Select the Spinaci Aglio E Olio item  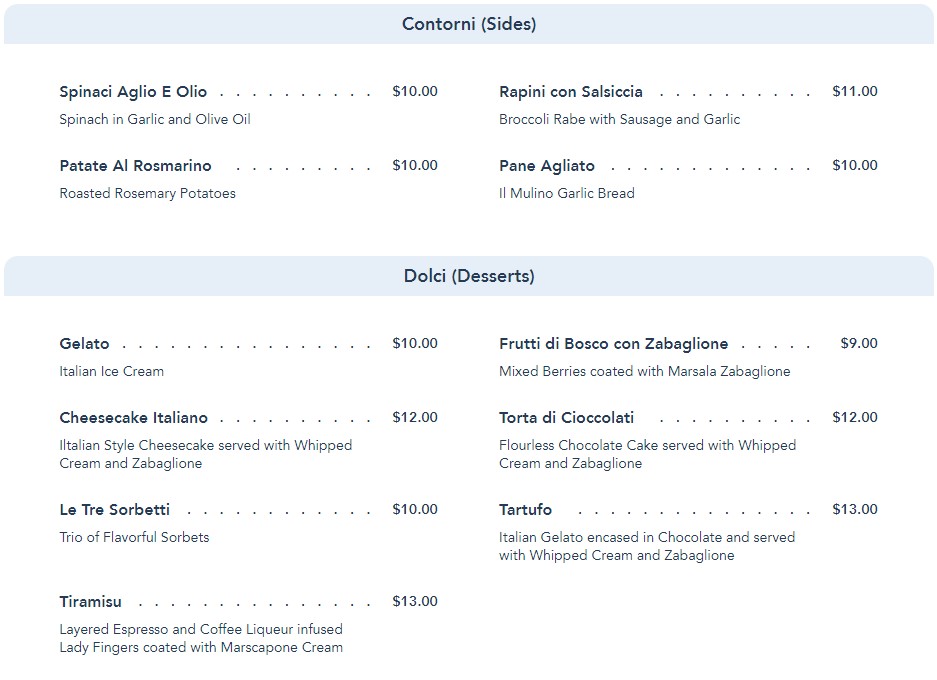(133, 92)
